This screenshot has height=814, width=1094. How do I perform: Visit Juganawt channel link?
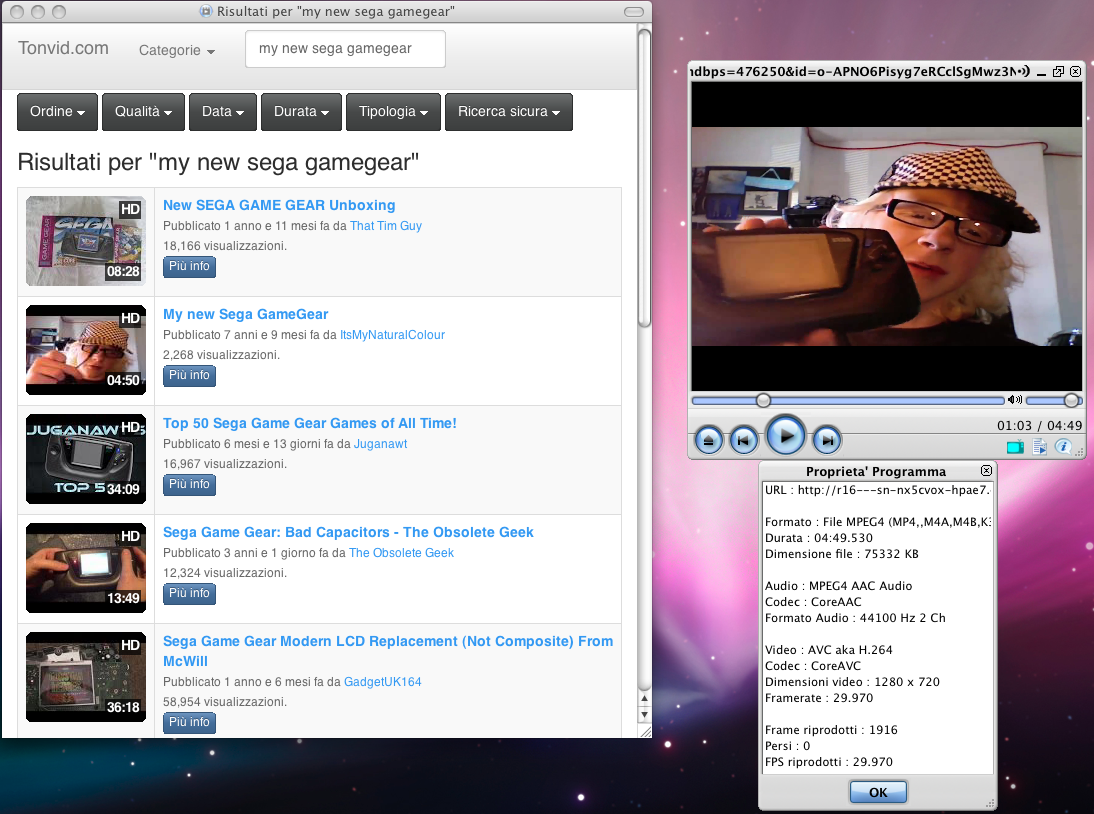coord(380,444)
